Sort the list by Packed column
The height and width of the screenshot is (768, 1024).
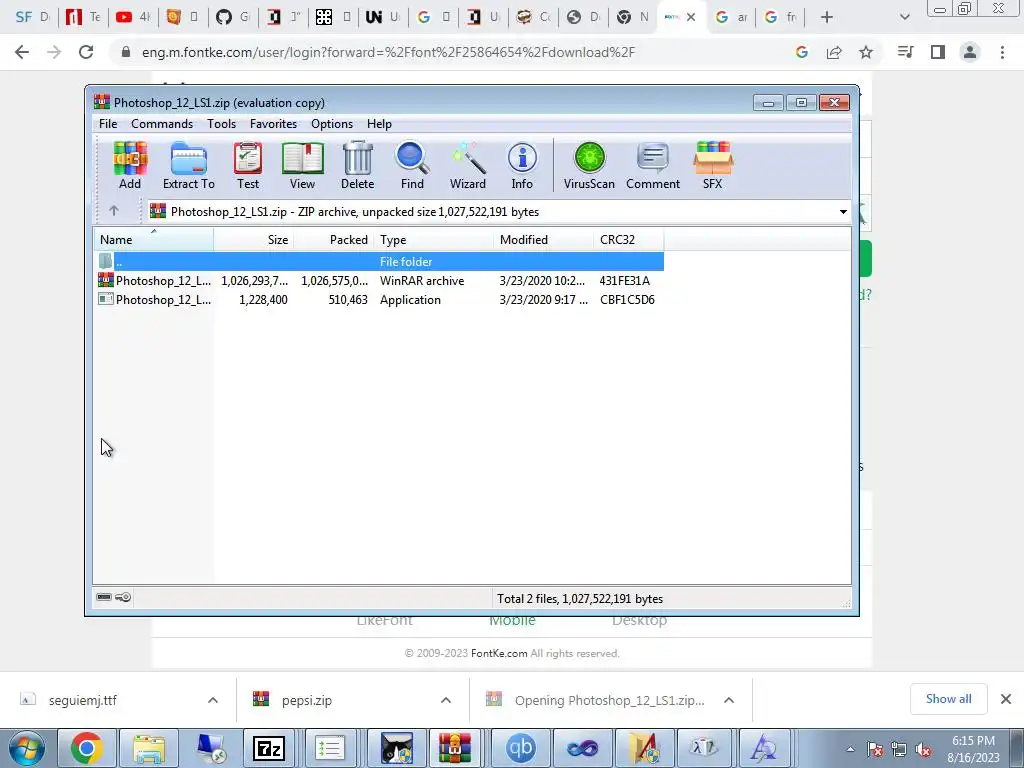pyautogui.click(x=333, y=240)
